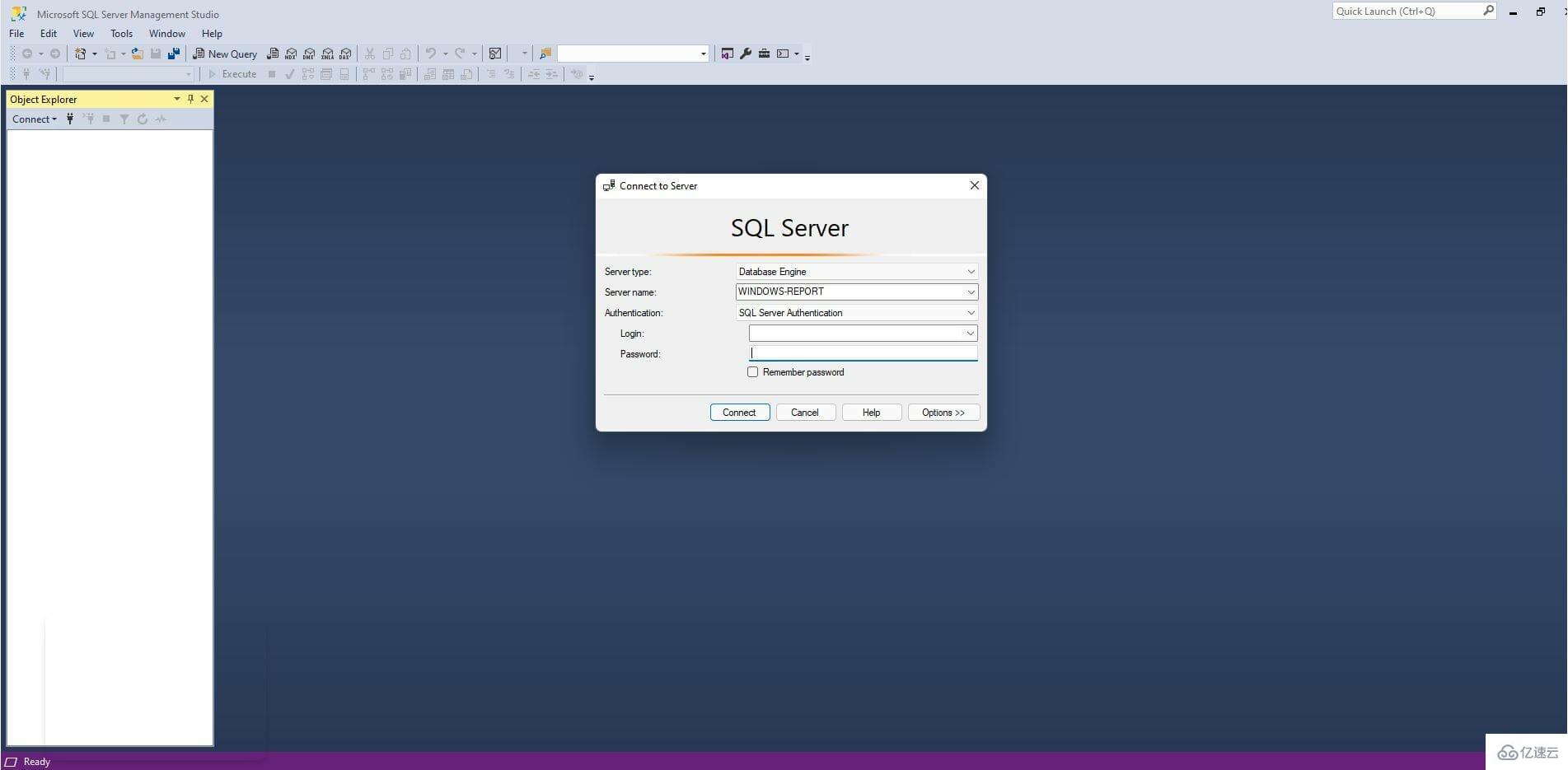This screenshot has width=1568, height=770.
Task: Click the Cut scissors icon
Action: tap(370, 54)
